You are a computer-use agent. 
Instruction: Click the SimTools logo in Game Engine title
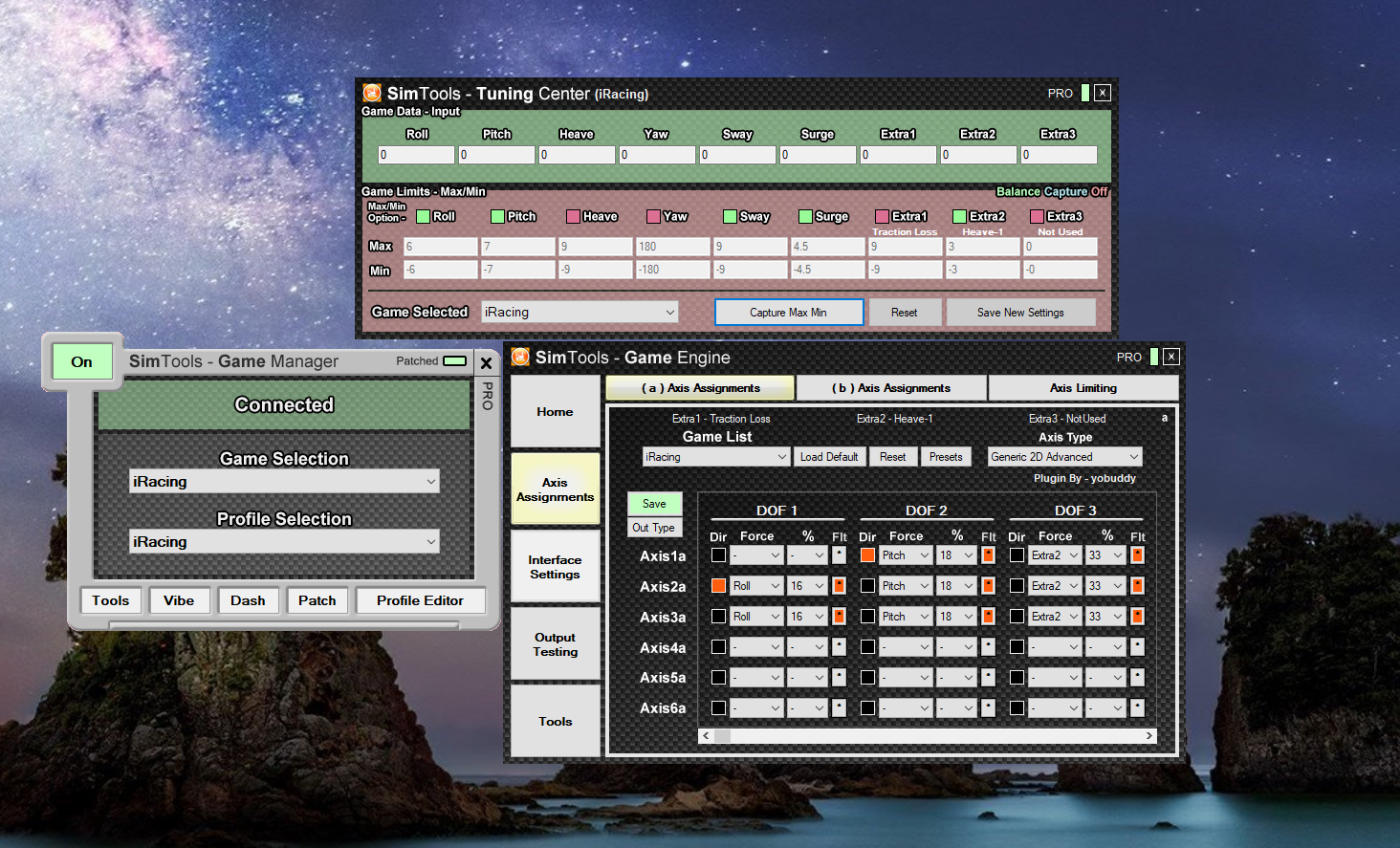coord(520,357)
